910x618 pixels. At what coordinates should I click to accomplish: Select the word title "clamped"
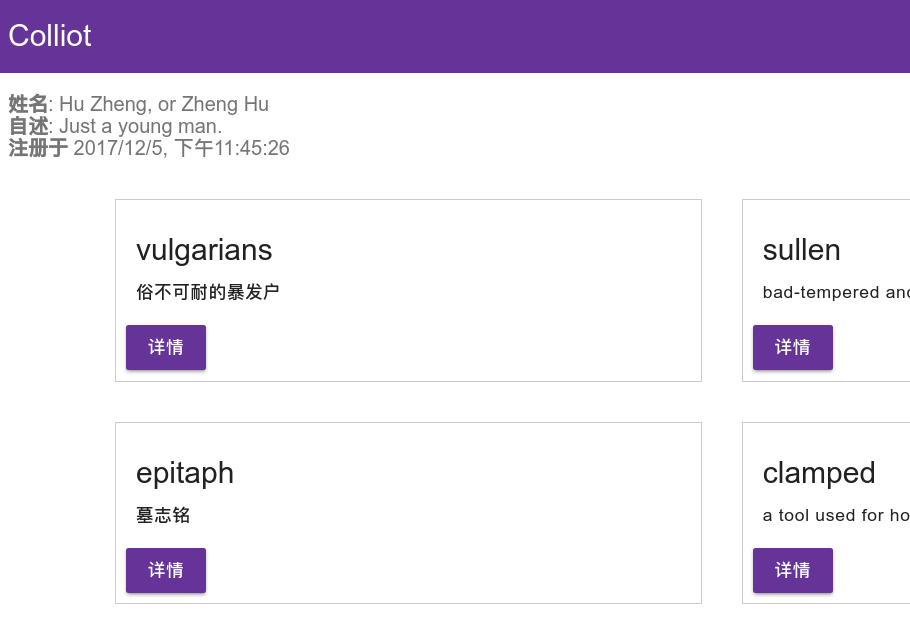pos(819,473)
